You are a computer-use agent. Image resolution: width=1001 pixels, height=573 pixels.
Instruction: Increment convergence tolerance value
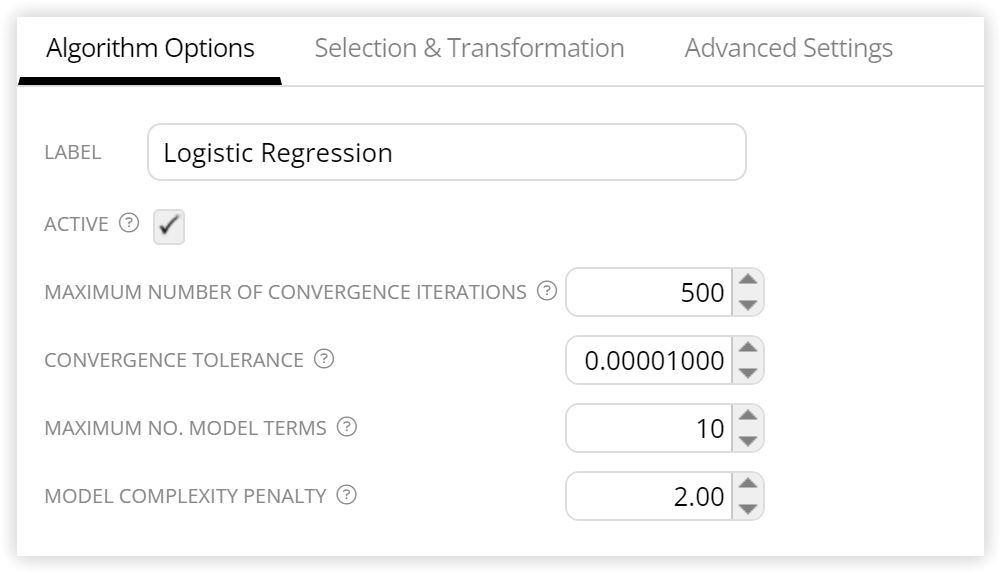(x=748, y=348)
